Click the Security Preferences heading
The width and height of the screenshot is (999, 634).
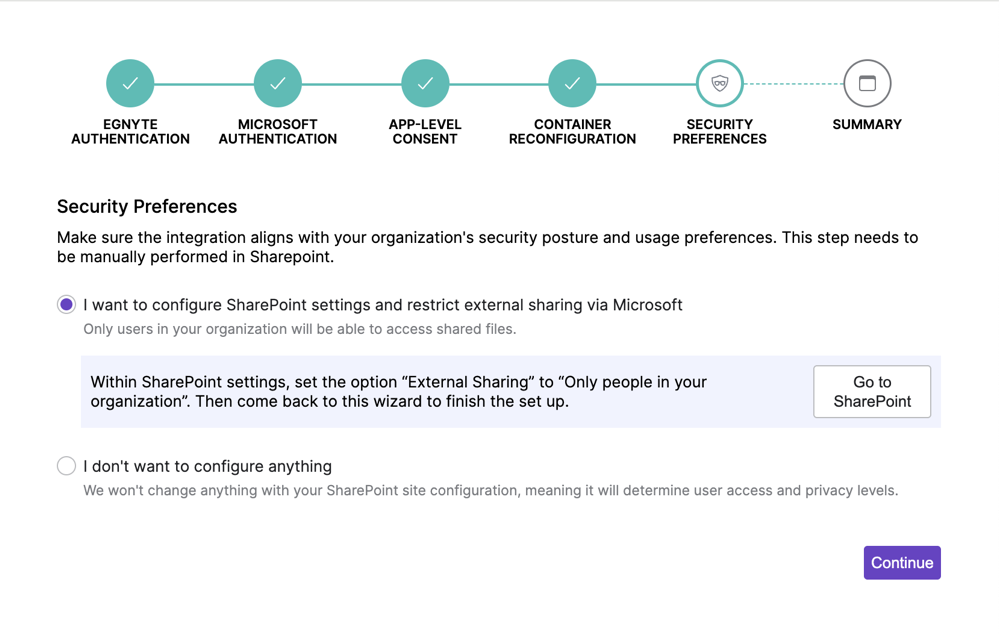pos(147,206)
